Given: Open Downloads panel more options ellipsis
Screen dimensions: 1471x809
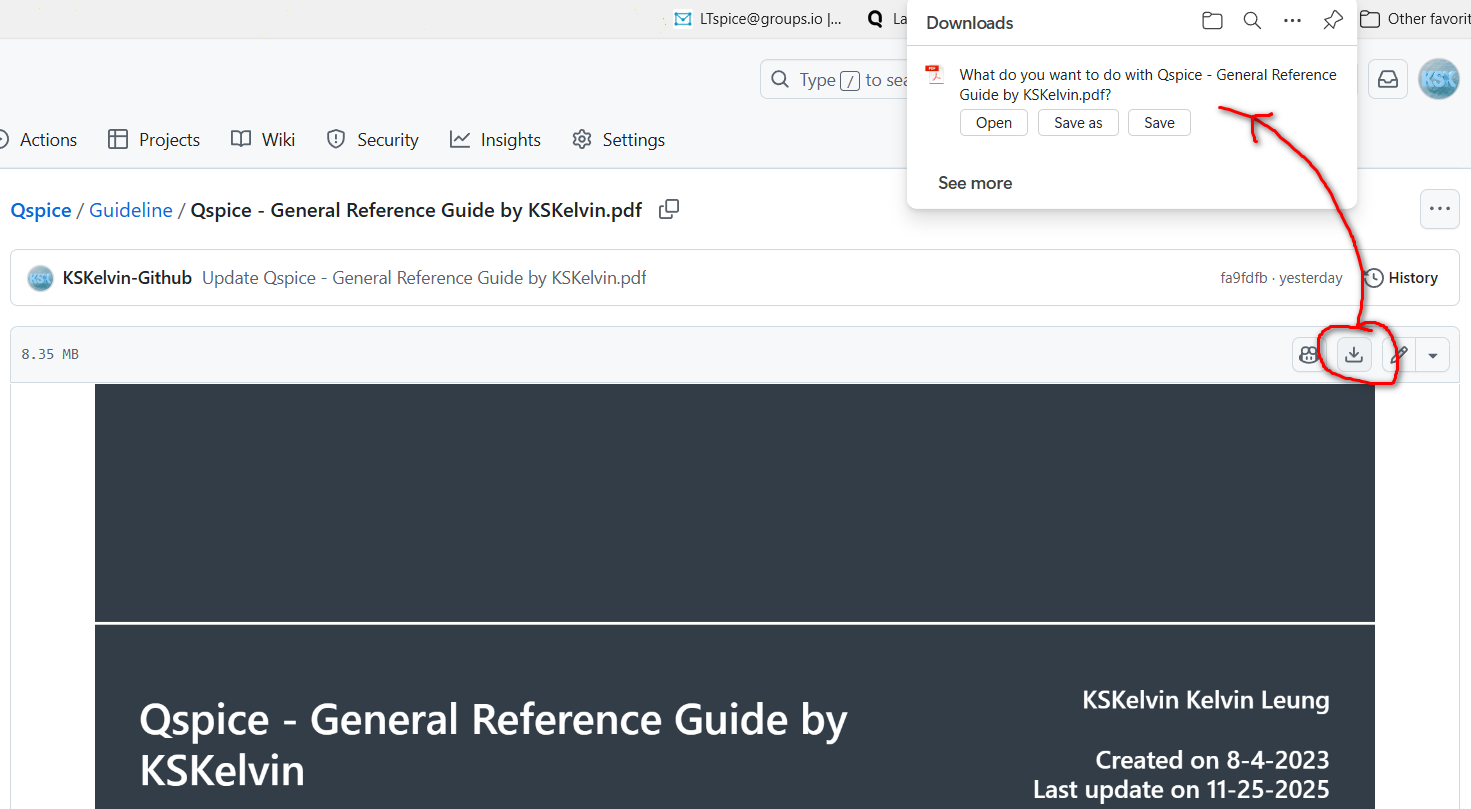Looking at the screenshot, I should (x=1292, y=21).
